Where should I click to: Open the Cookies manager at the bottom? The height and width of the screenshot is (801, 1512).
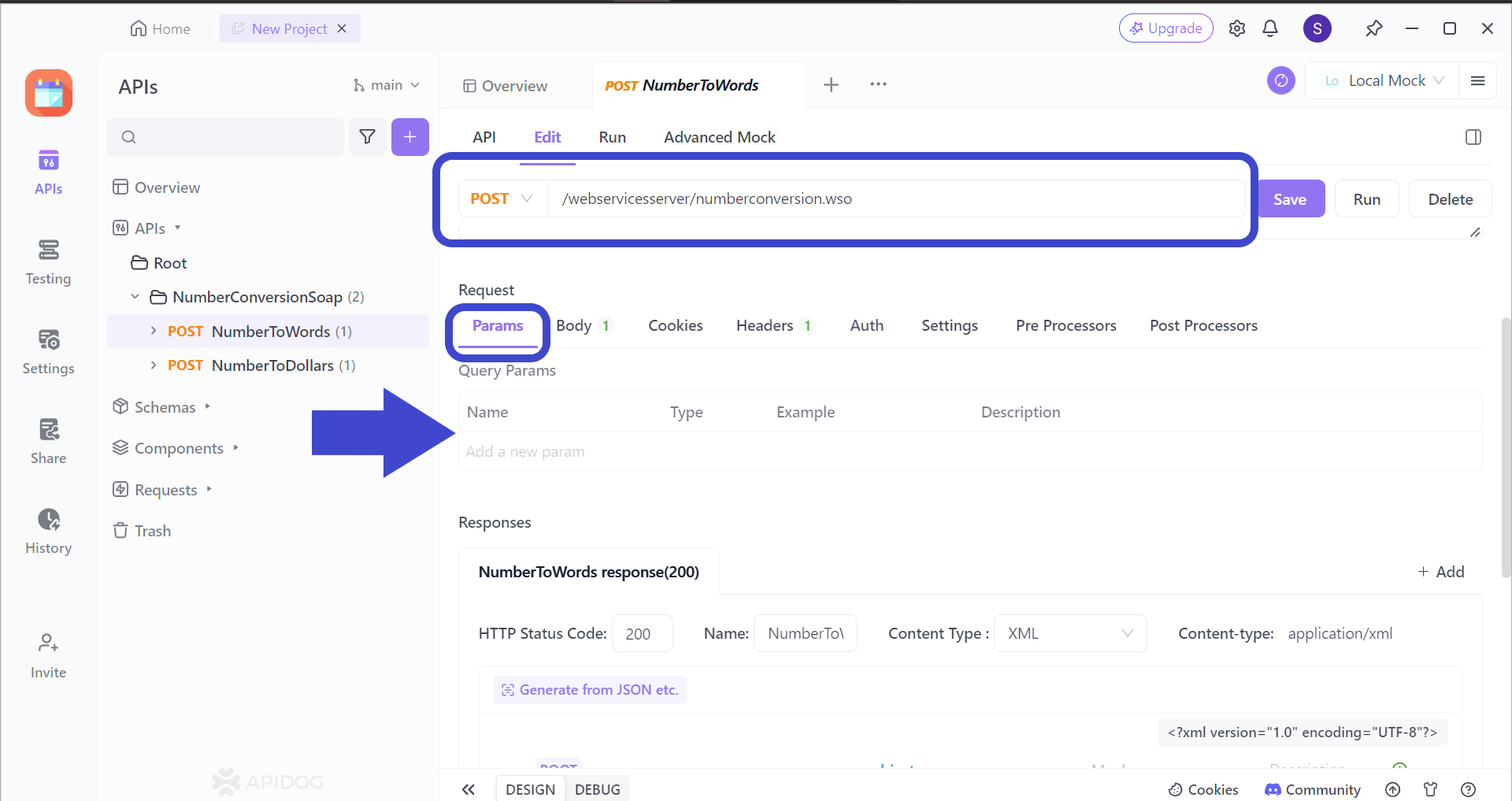1203,788
